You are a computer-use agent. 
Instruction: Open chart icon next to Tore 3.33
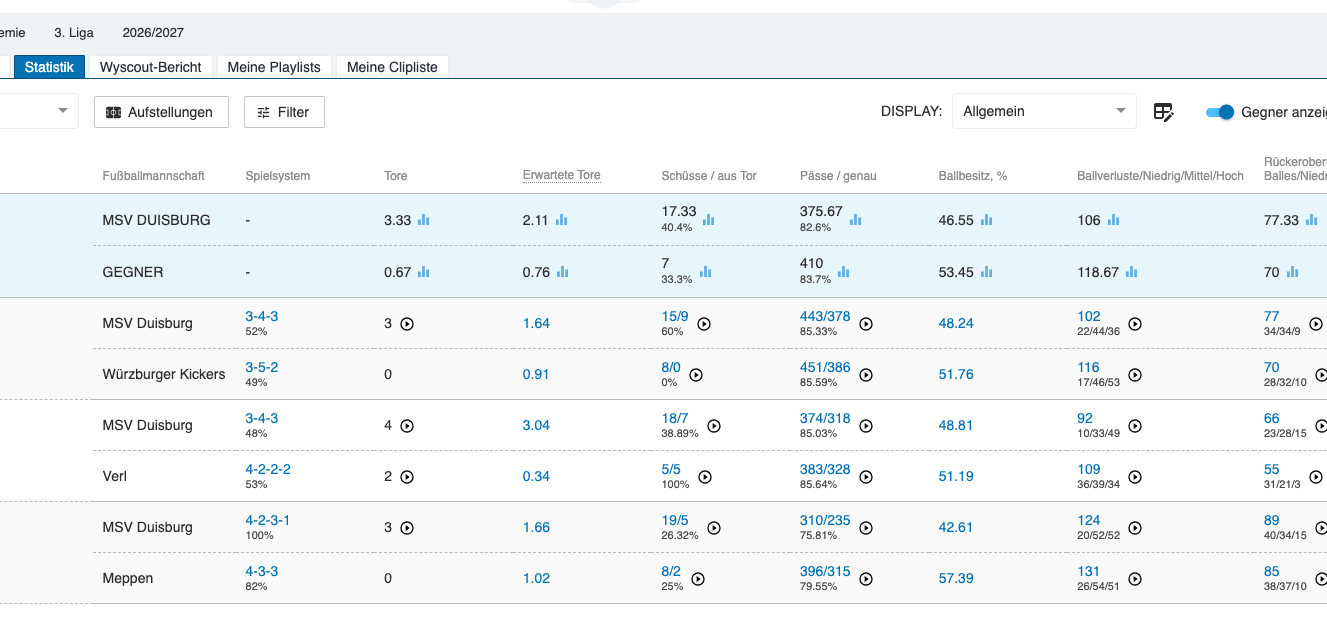(424, 220)
